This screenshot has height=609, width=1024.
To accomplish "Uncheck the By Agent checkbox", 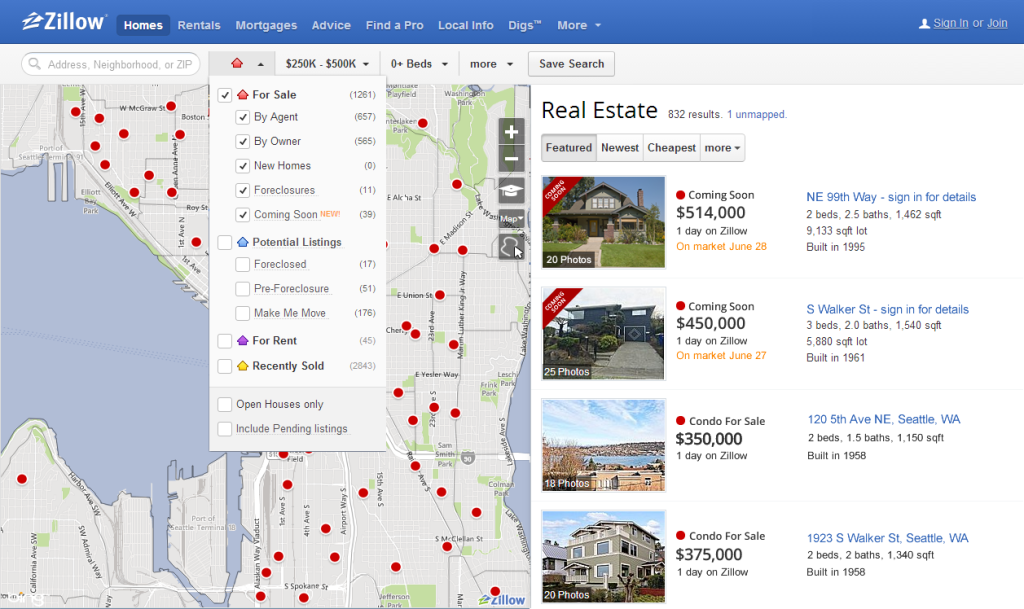I will (x=242, y=117).
